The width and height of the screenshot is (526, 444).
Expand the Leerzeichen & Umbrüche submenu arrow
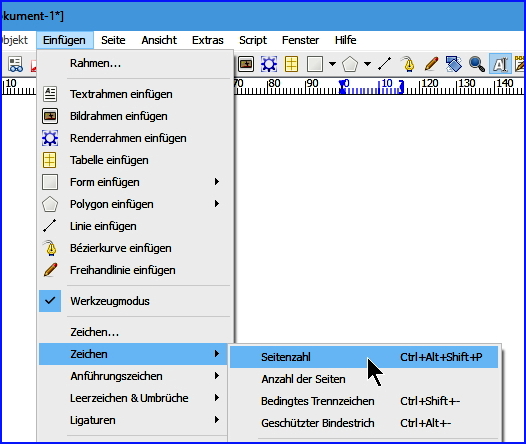(x=217, y=398)
